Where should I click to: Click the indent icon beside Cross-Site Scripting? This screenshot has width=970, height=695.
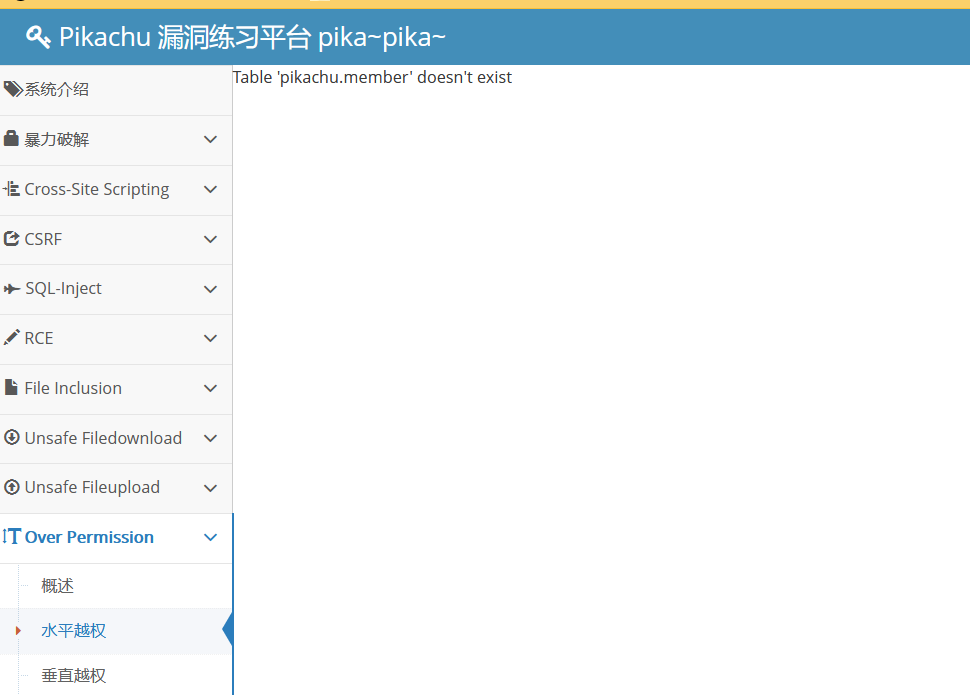11,188
